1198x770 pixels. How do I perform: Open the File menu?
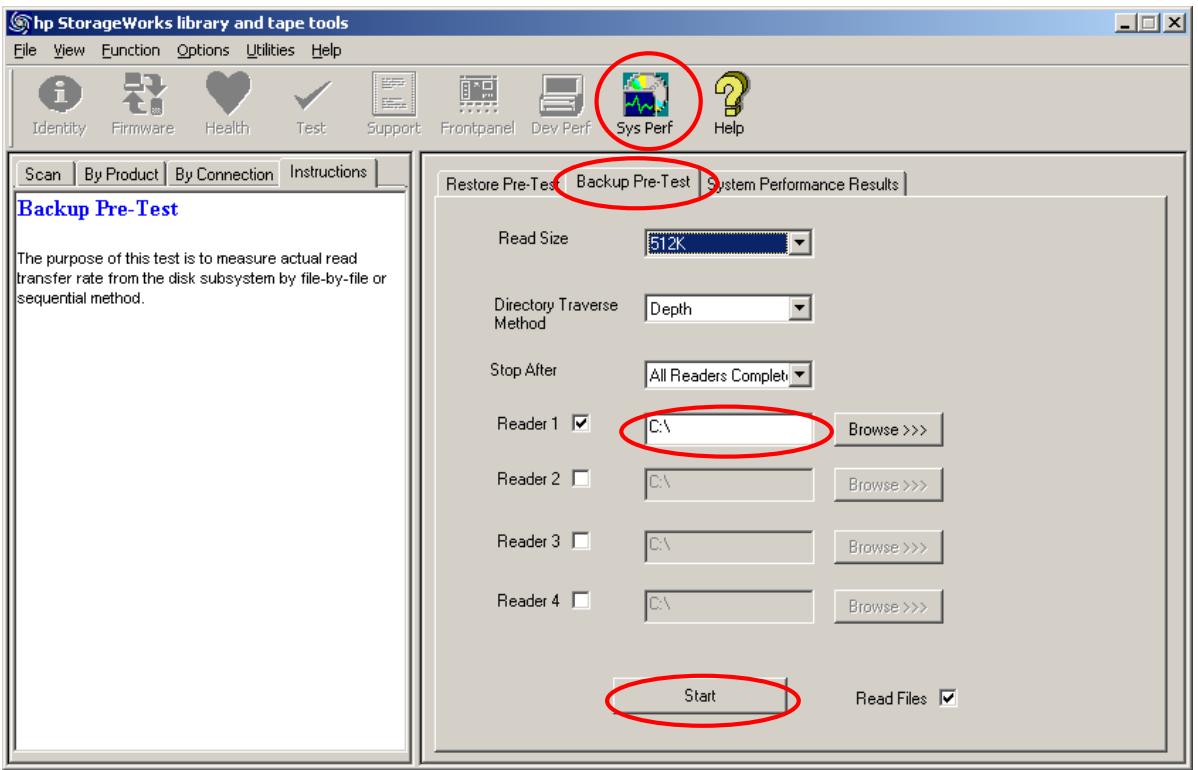[x=25, y=50]
